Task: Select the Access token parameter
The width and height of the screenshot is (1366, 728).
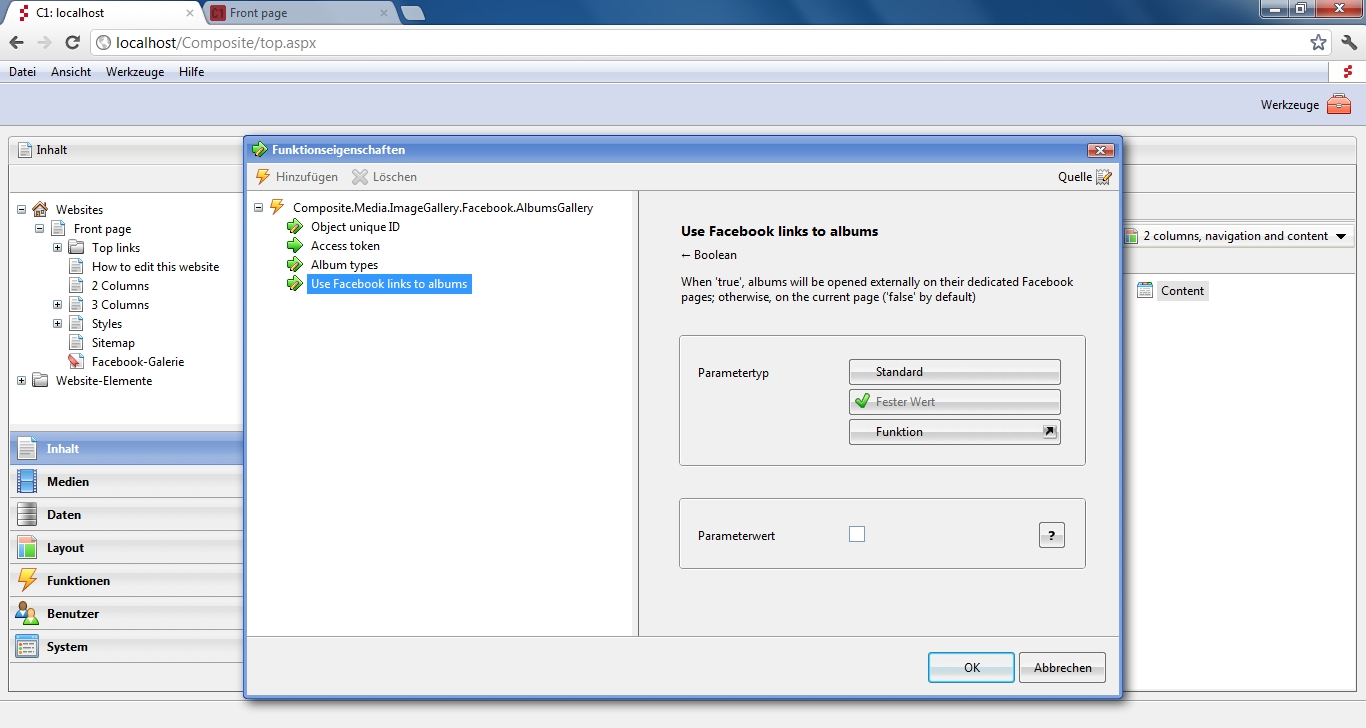Action: click(x=345, y=246)
